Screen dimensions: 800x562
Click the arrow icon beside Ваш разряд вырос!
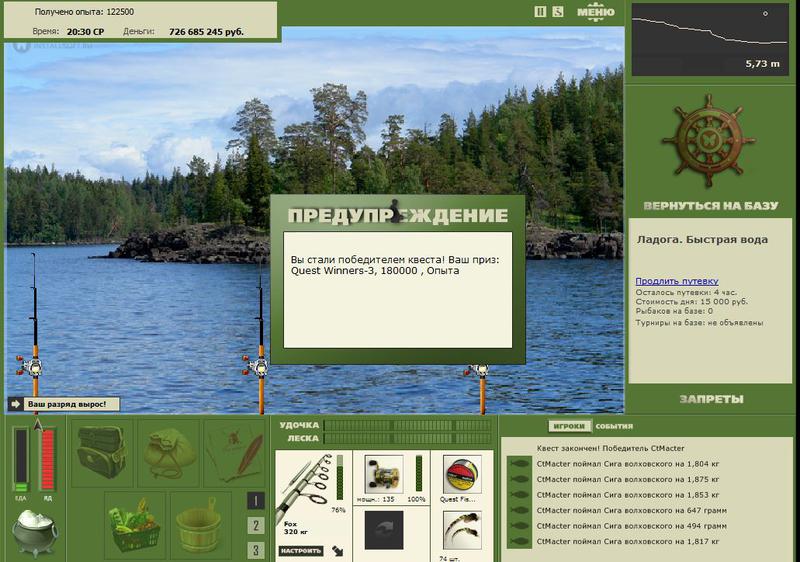(x=15, y=404)
